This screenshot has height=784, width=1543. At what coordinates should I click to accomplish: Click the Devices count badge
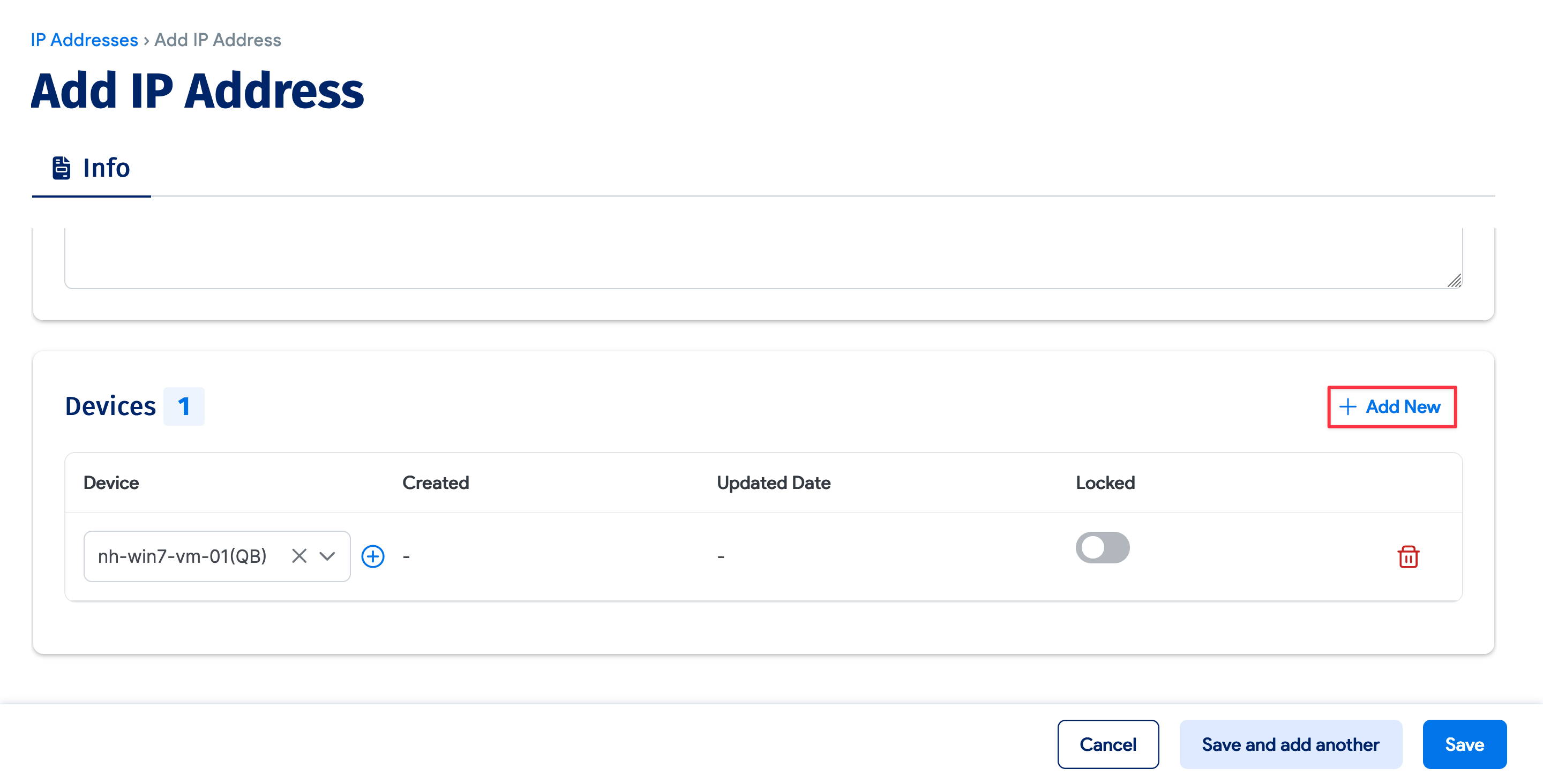click(184, 406)
